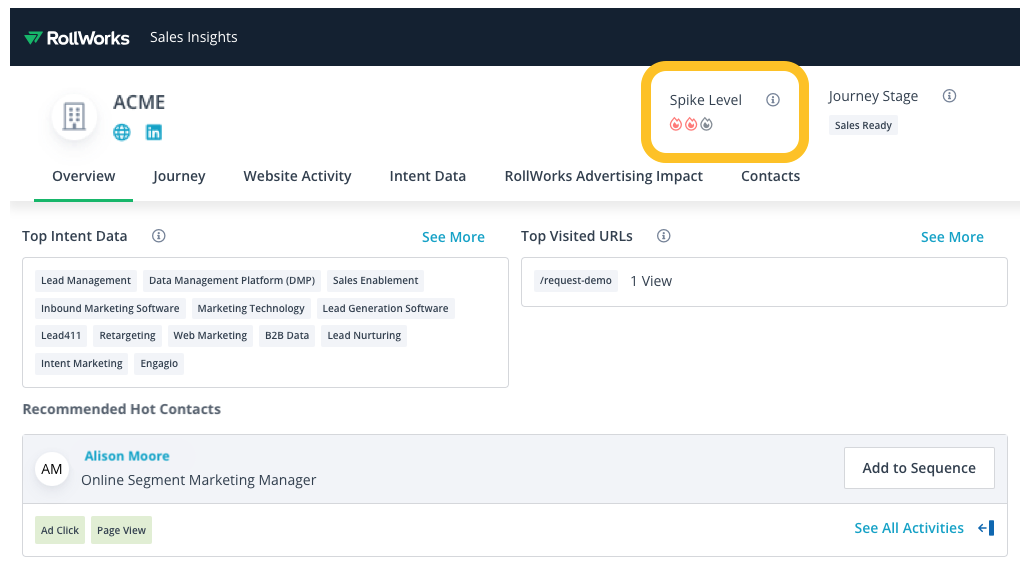
Task: Switch to the Overview tab
Action: (x=83, y=176)
